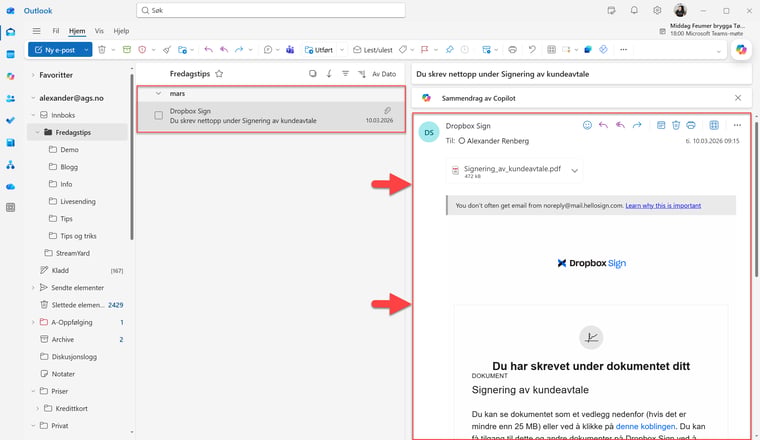760x440 pixels.
Task: Reply all using the ribbon icon
Action: (x=224, y=49)
